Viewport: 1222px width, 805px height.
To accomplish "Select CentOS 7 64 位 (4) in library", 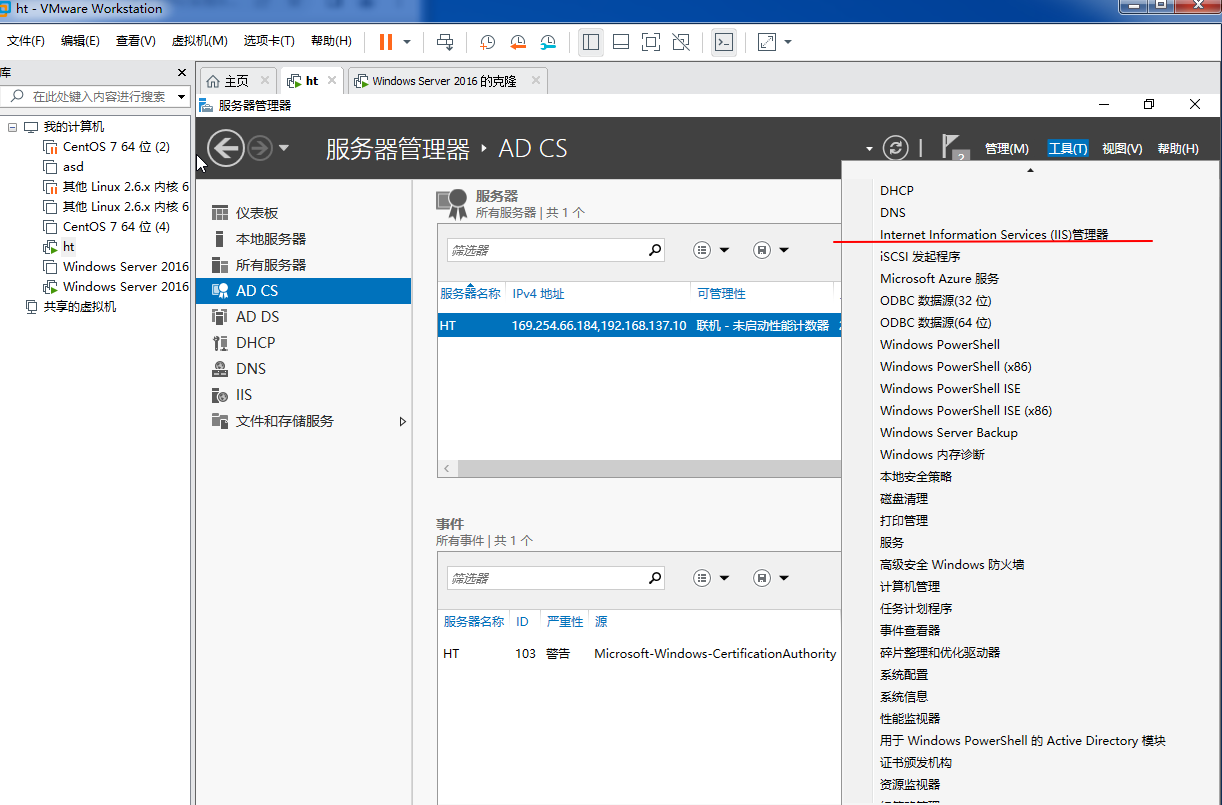I will click(116, 227).
